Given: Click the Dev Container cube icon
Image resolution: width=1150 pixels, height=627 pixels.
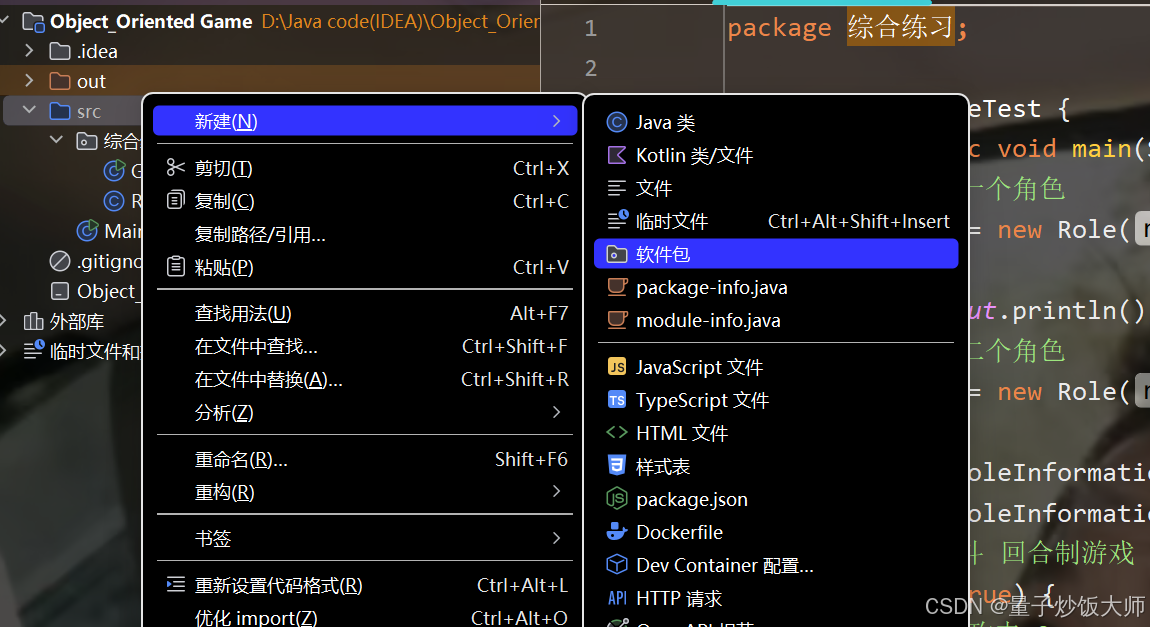Looking at the screenshot, I should (x=617, y=565).
